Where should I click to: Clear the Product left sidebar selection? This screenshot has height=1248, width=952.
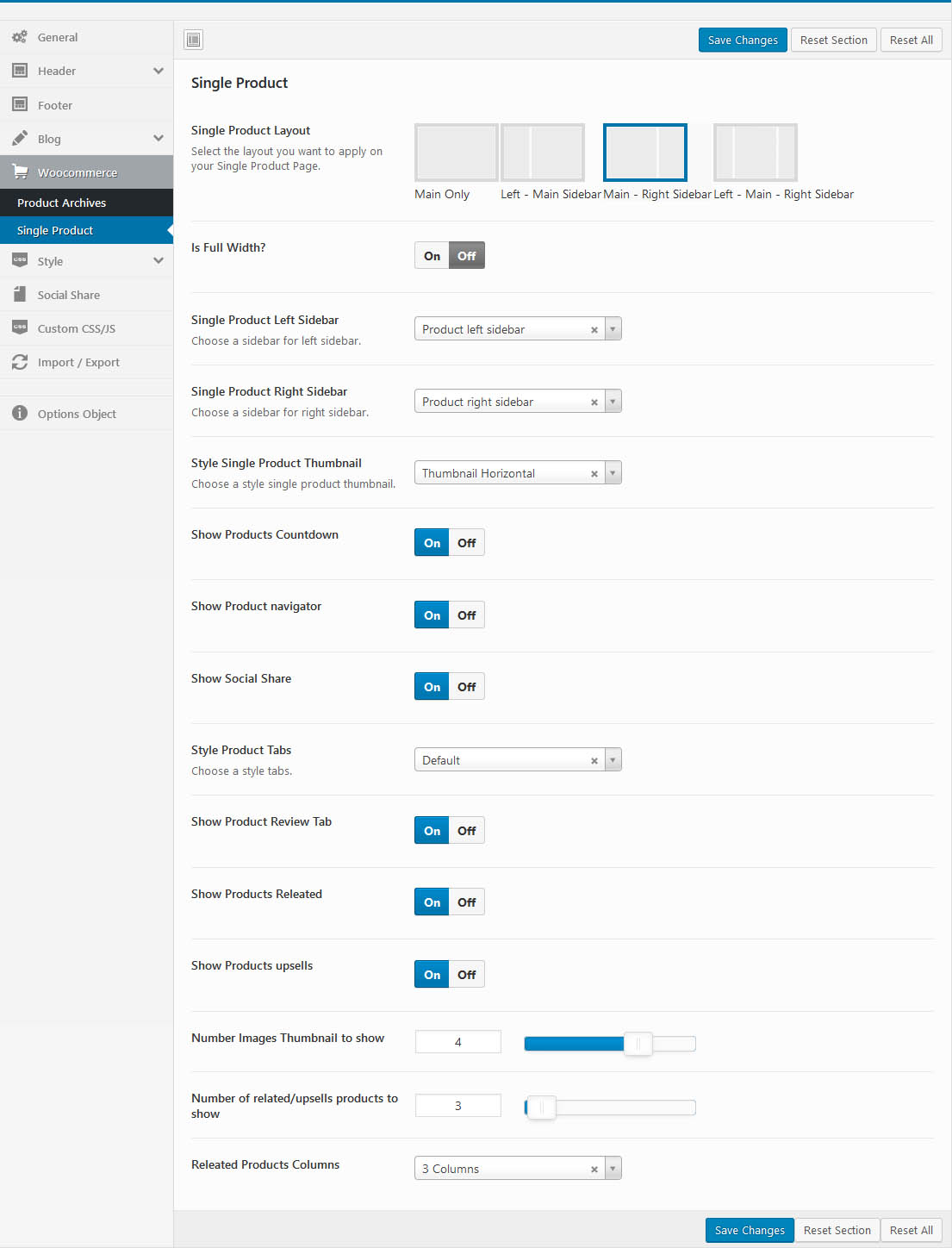pos(594,330)
